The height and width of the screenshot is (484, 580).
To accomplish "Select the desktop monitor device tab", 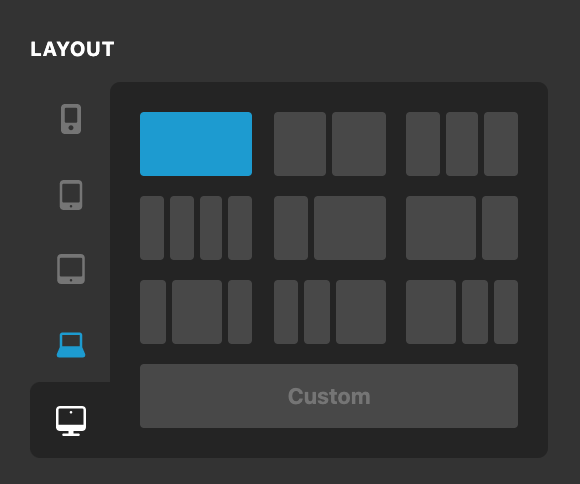I will tap(71, 421).
